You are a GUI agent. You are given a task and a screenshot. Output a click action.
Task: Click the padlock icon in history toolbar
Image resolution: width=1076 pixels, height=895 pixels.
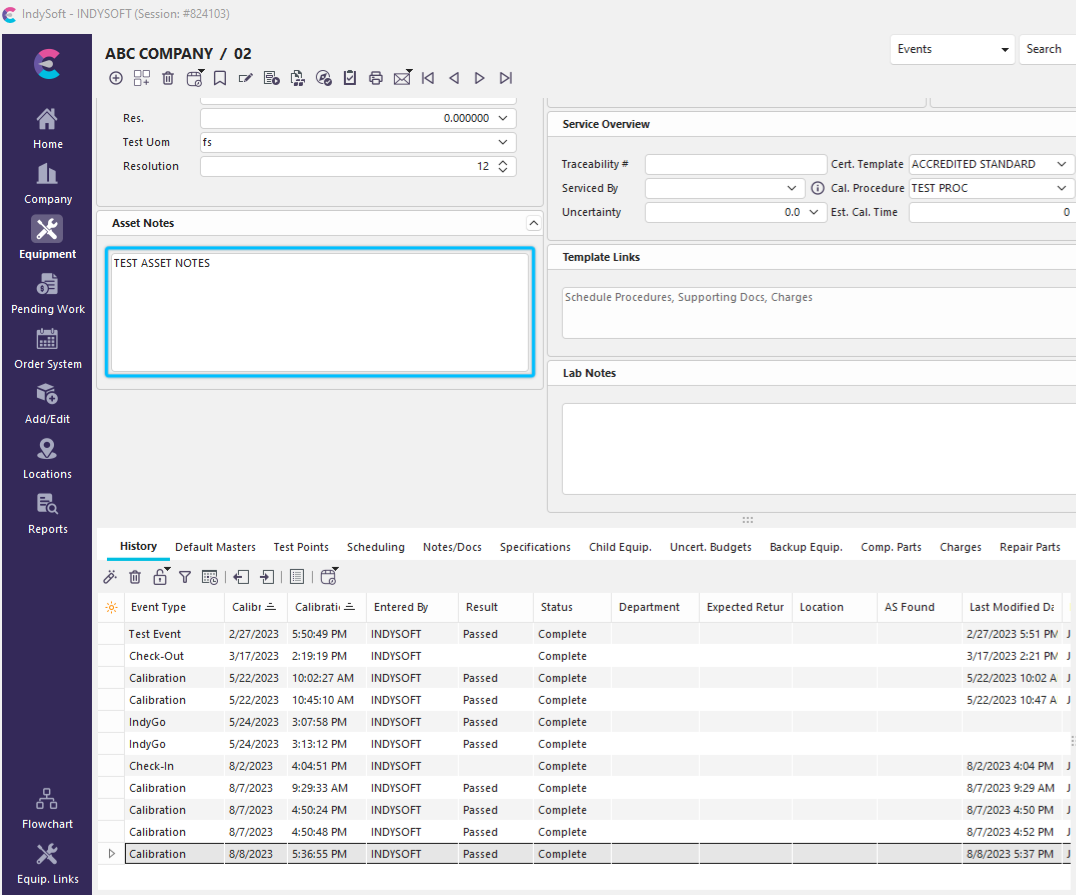[x=160, y=577]
